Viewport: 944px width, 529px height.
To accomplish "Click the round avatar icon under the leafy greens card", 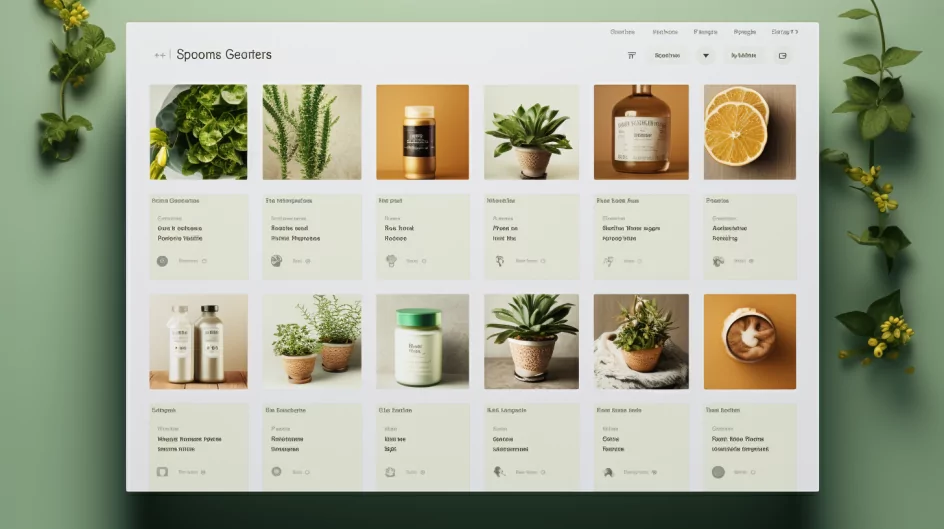I will (x=163, y=261).
